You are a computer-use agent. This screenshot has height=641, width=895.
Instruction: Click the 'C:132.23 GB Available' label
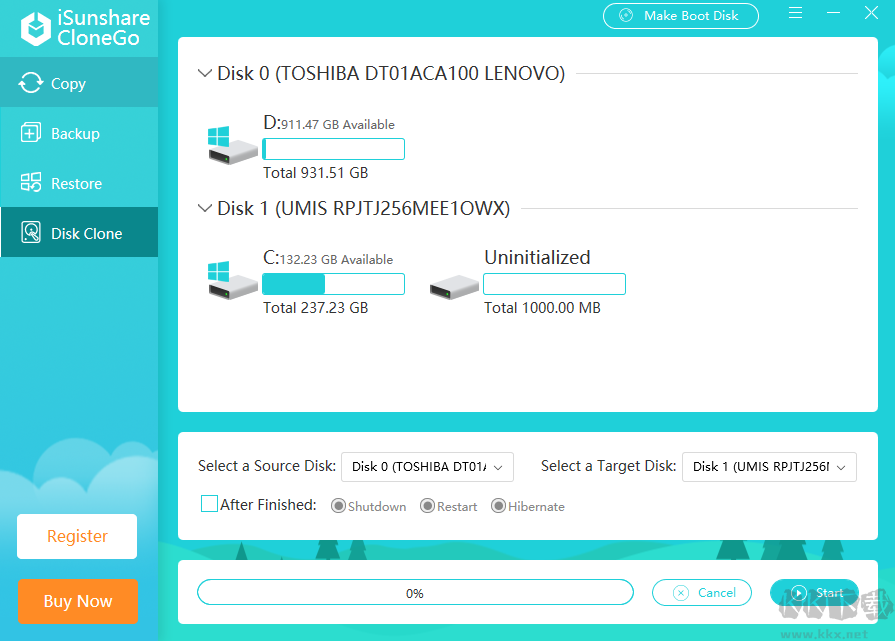328,258
